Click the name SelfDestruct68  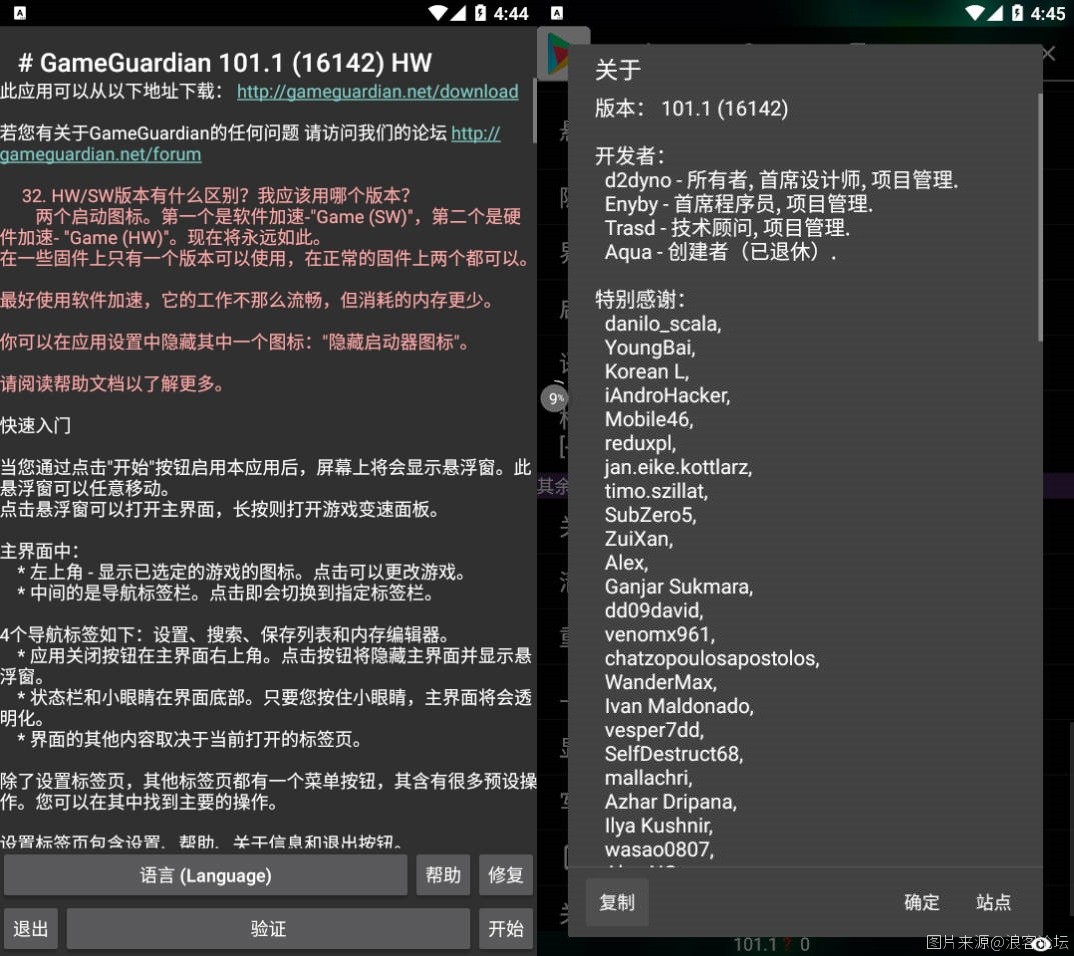(x=674, y=754)
